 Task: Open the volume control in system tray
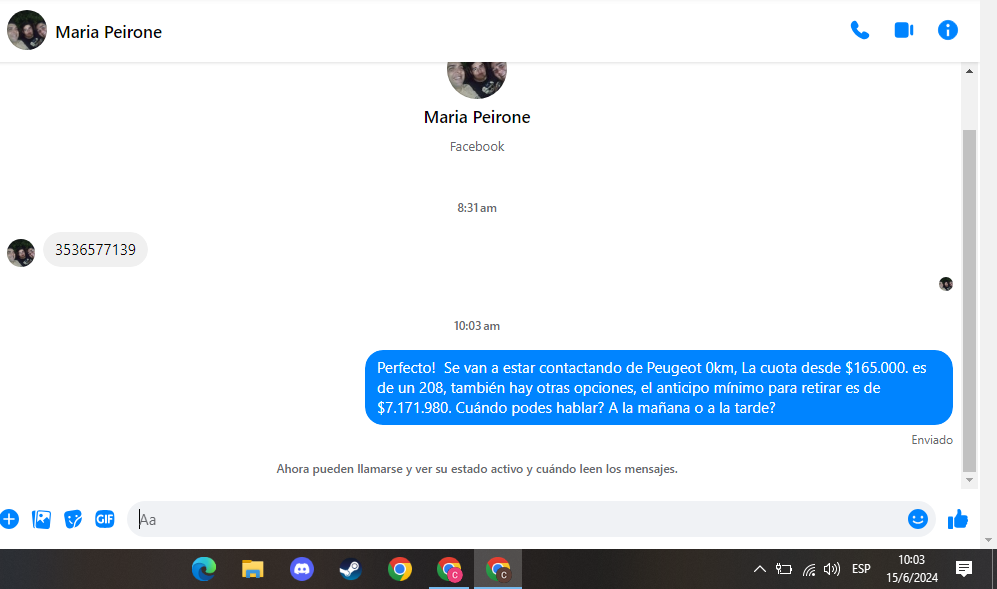tap(832, 569)
